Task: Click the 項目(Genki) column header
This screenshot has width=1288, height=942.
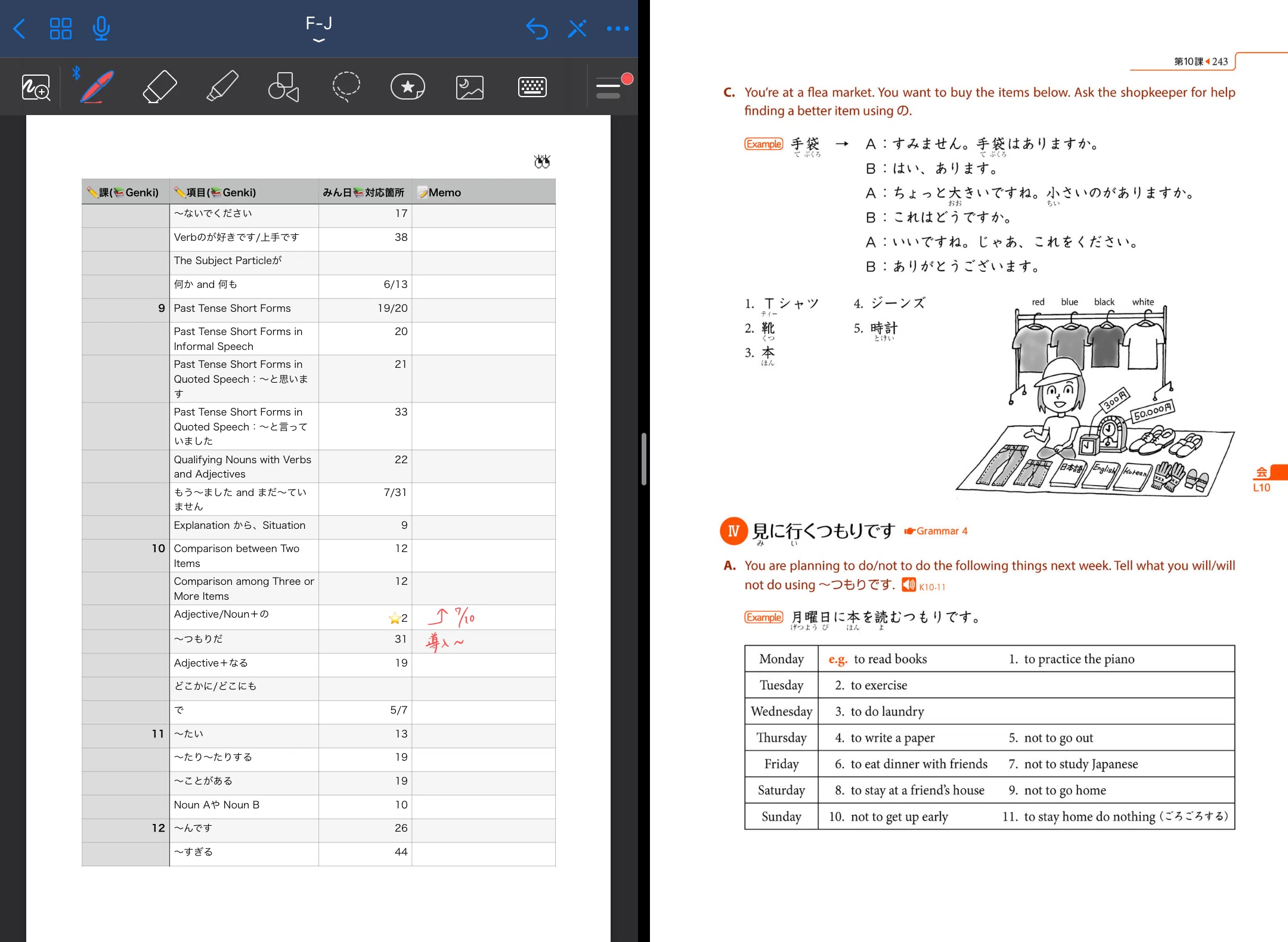Action: (244, 192)
